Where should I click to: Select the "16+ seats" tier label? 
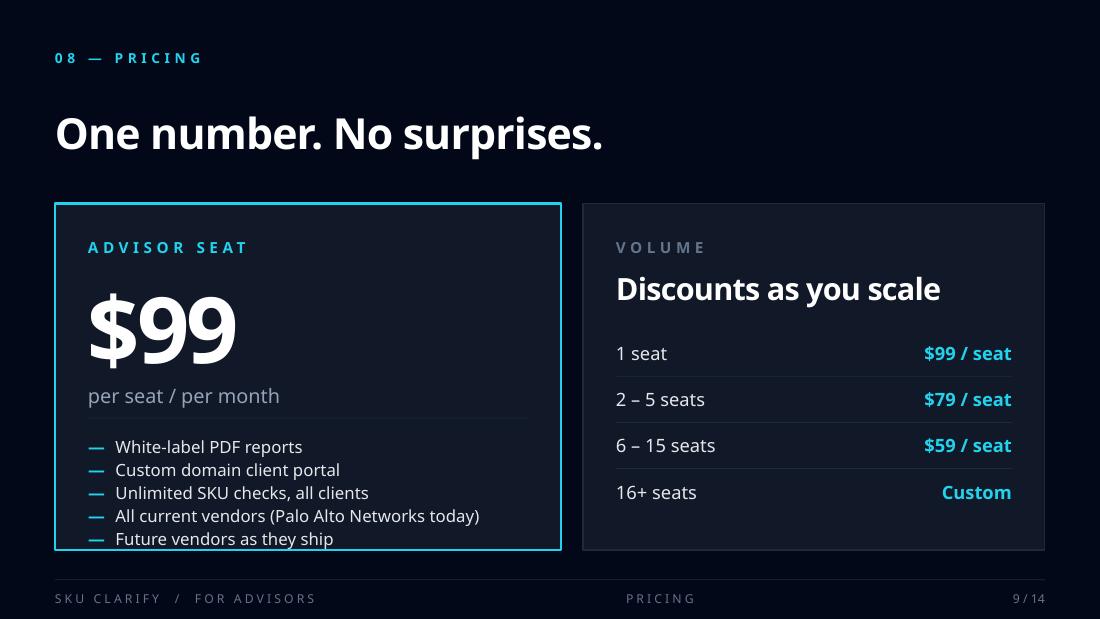pyautogui.click(x=656, y=493)
